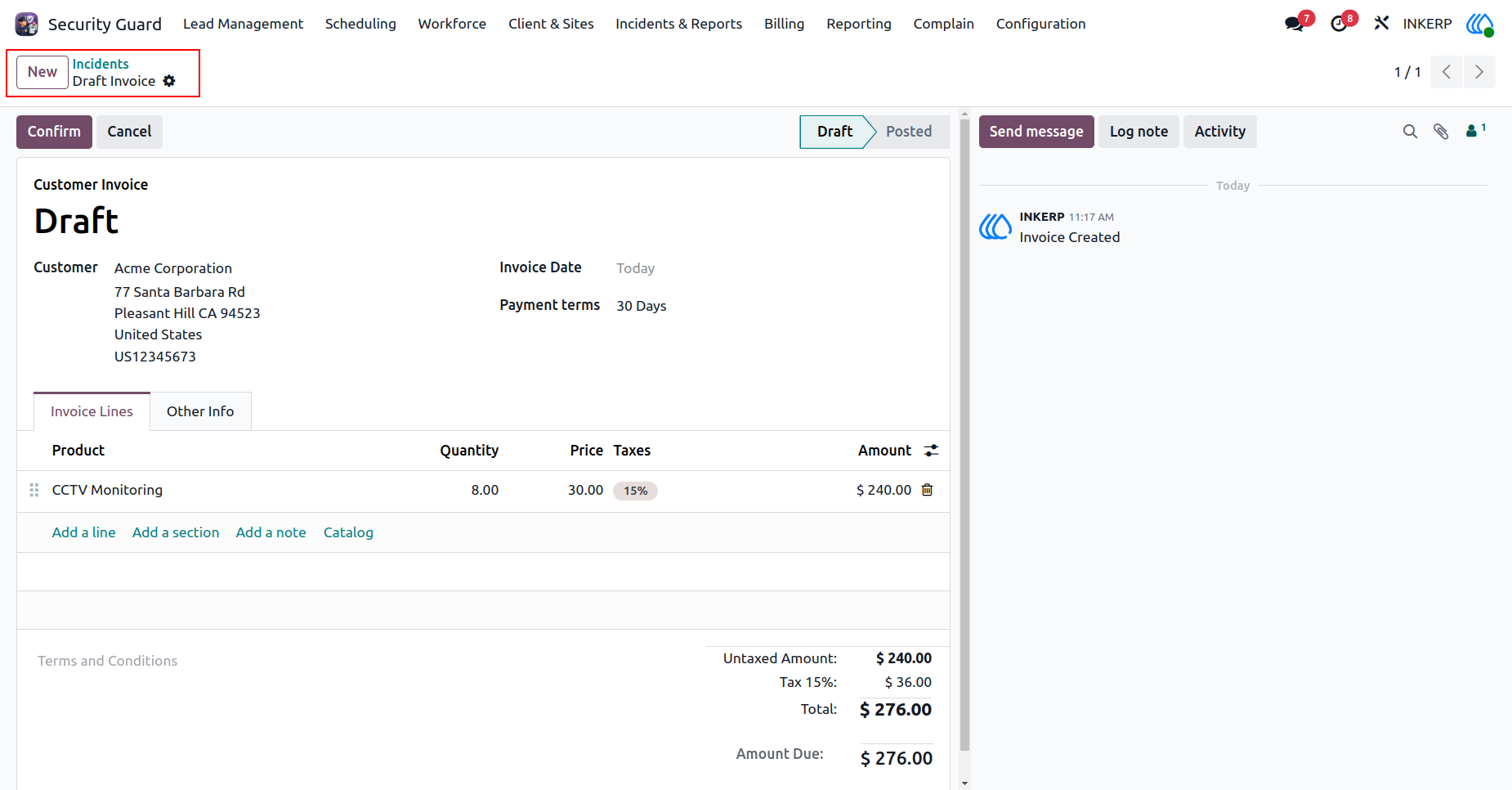Click the Draft status stage
The image size is (1512, 790).
click(x=834, y=132)
